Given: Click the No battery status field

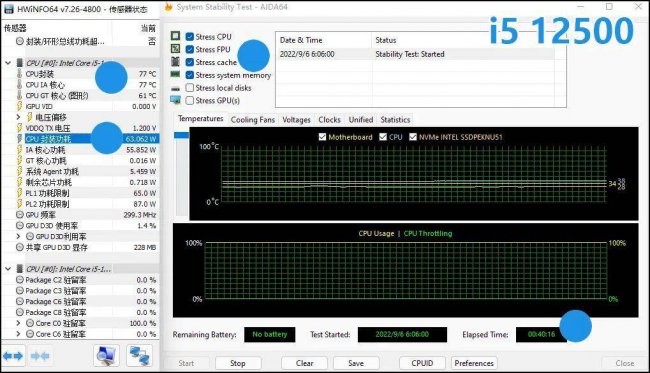Looking at the screenshot, I should click(x=269, y=334).
